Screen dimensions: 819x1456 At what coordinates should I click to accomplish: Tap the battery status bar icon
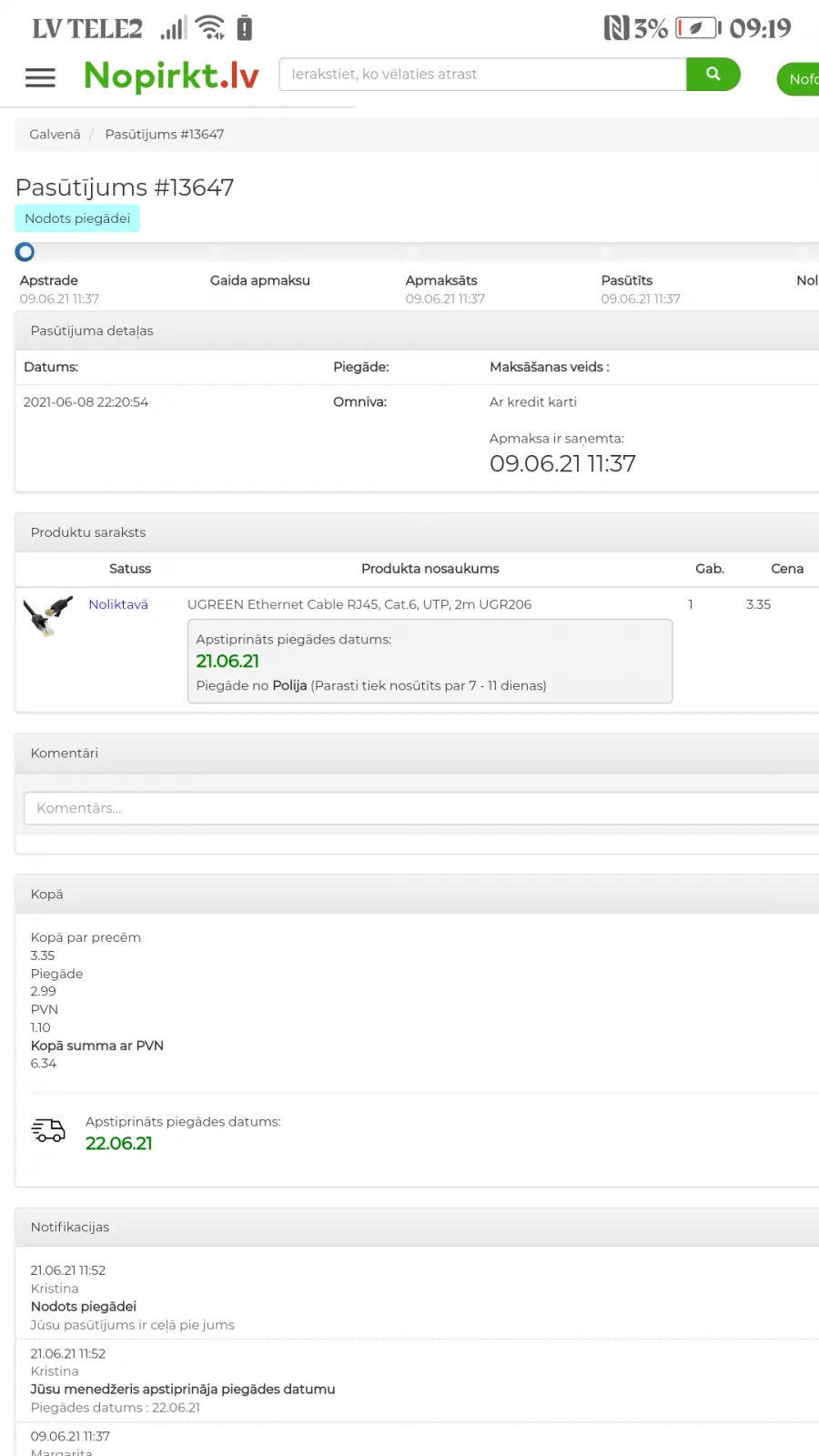[698, 28]
